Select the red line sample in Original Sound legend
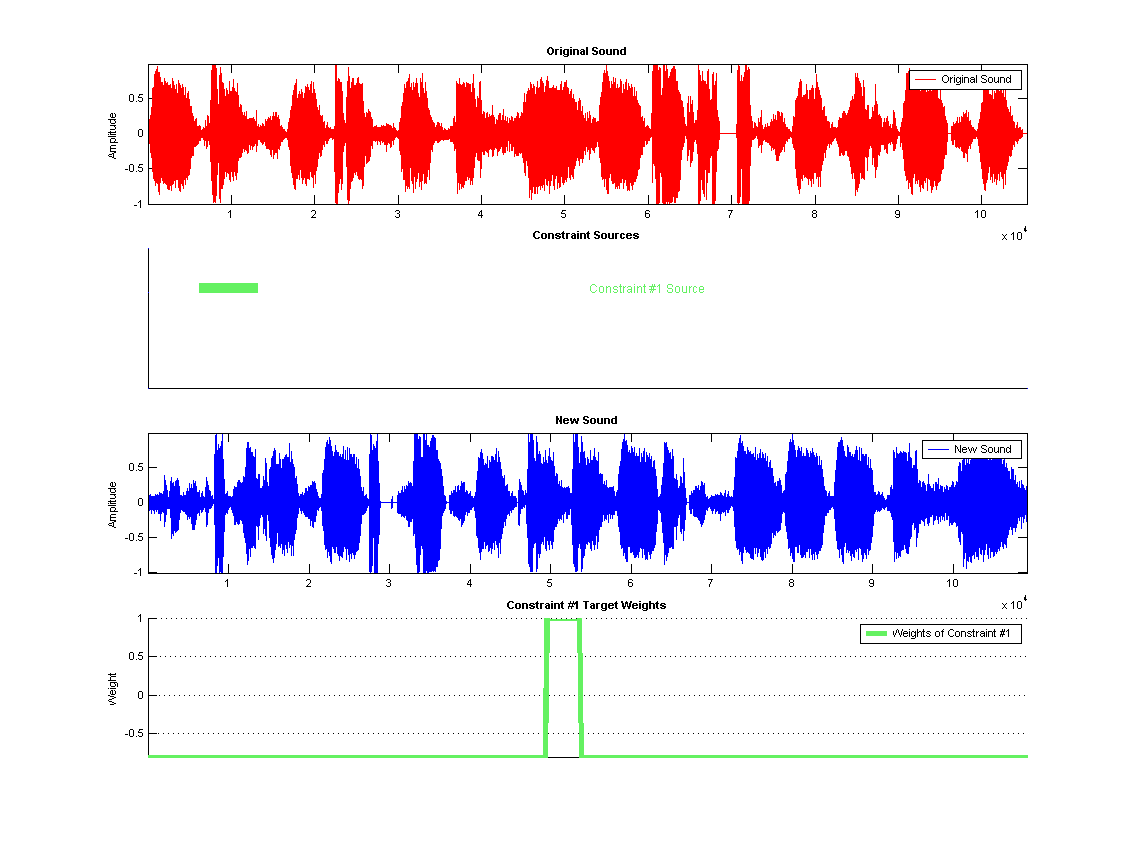Viewport: 1135px width, 851px height. tap(924, 80)
